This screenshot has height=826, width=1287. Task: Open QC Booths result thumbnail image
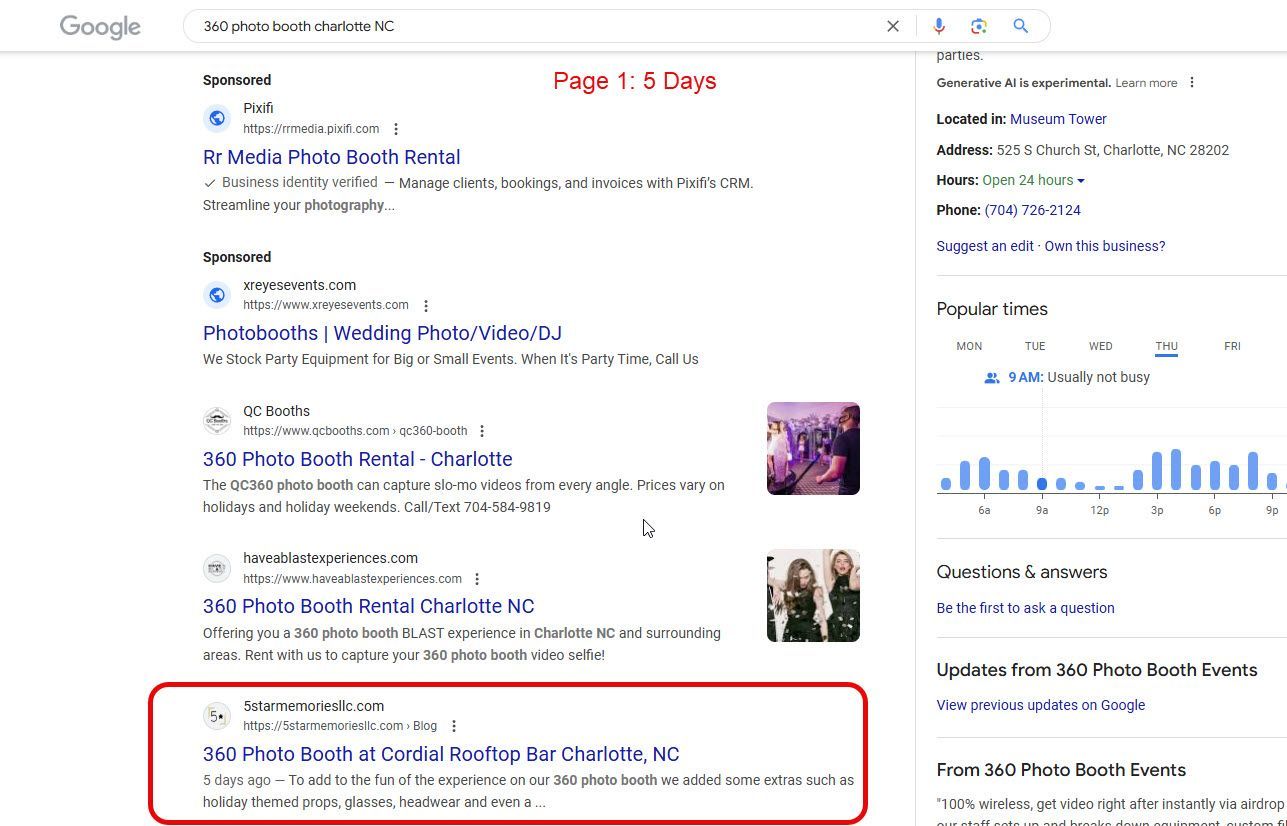click(x=813, y=448)
